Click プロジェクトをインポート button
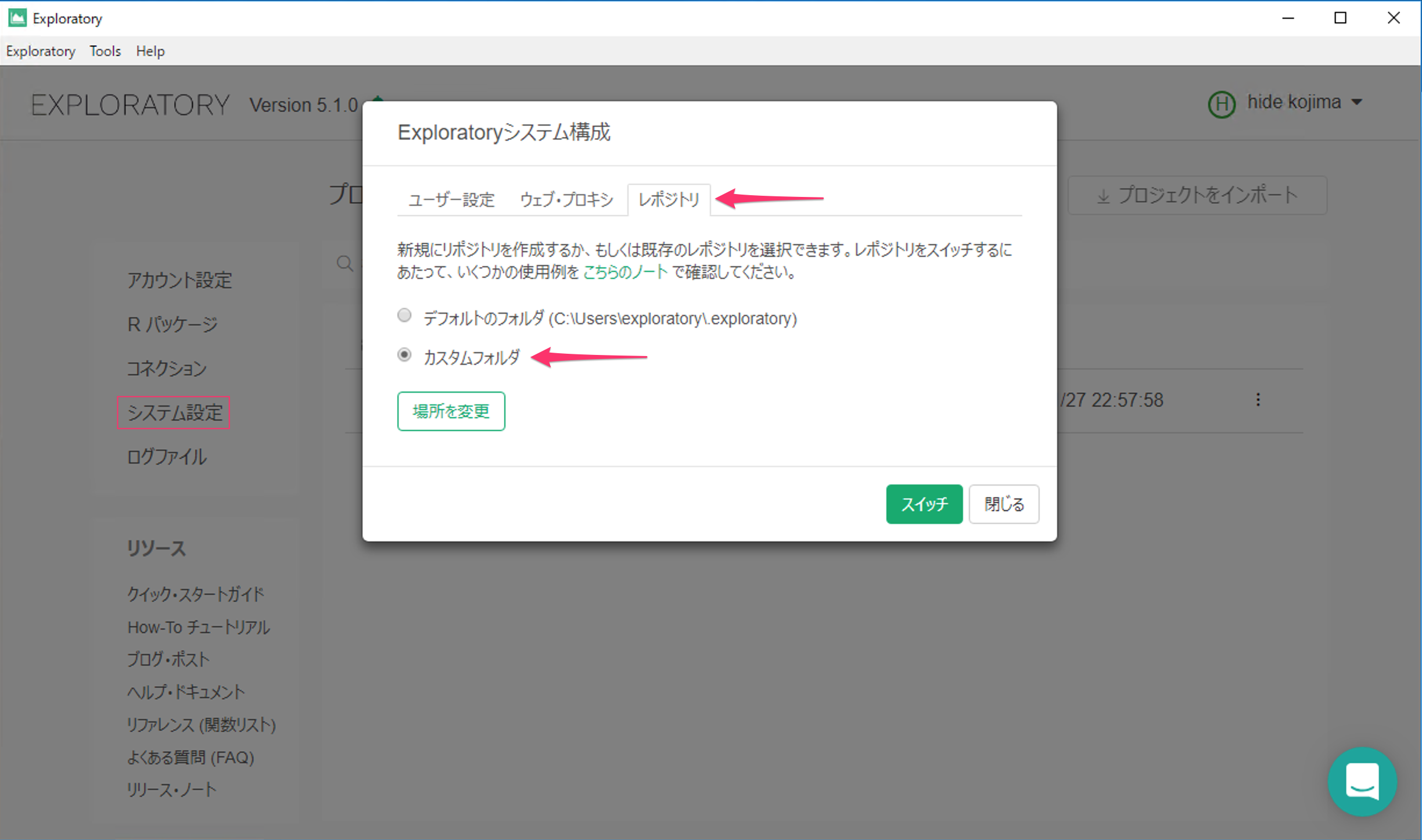Image resolution: width=1422 pixels, height=840 pixels. point(1197,195)
